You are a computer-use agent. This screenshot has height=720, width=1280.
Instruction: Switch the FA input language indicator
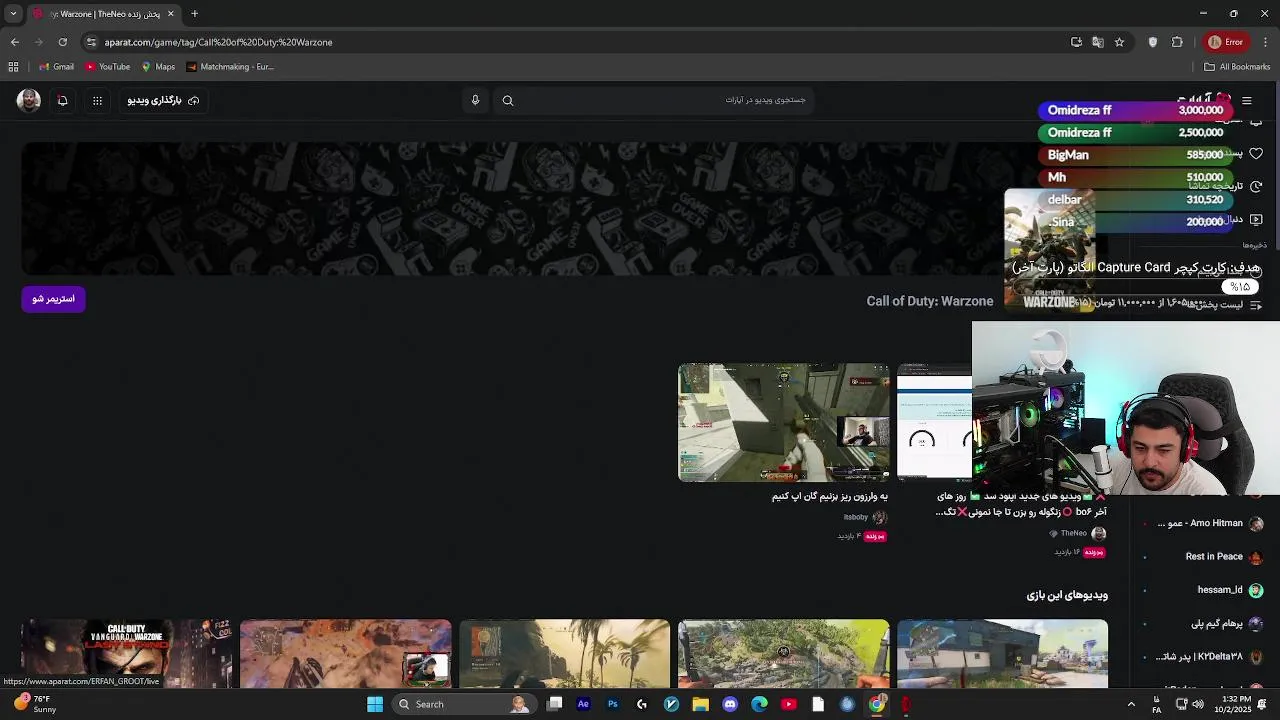click(1157, 704)
